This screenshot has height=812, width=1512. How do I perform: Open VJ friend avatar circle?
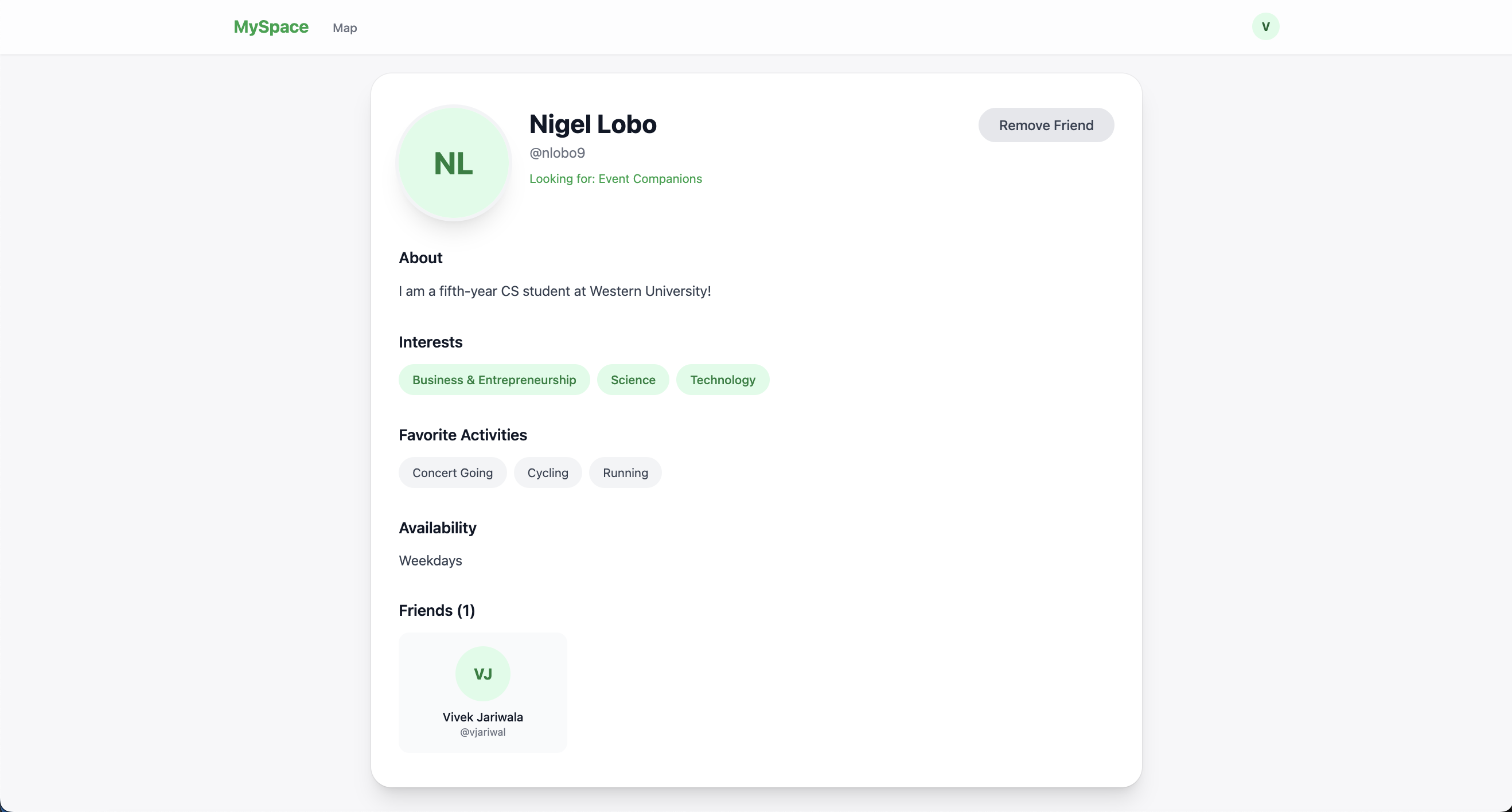482,674
